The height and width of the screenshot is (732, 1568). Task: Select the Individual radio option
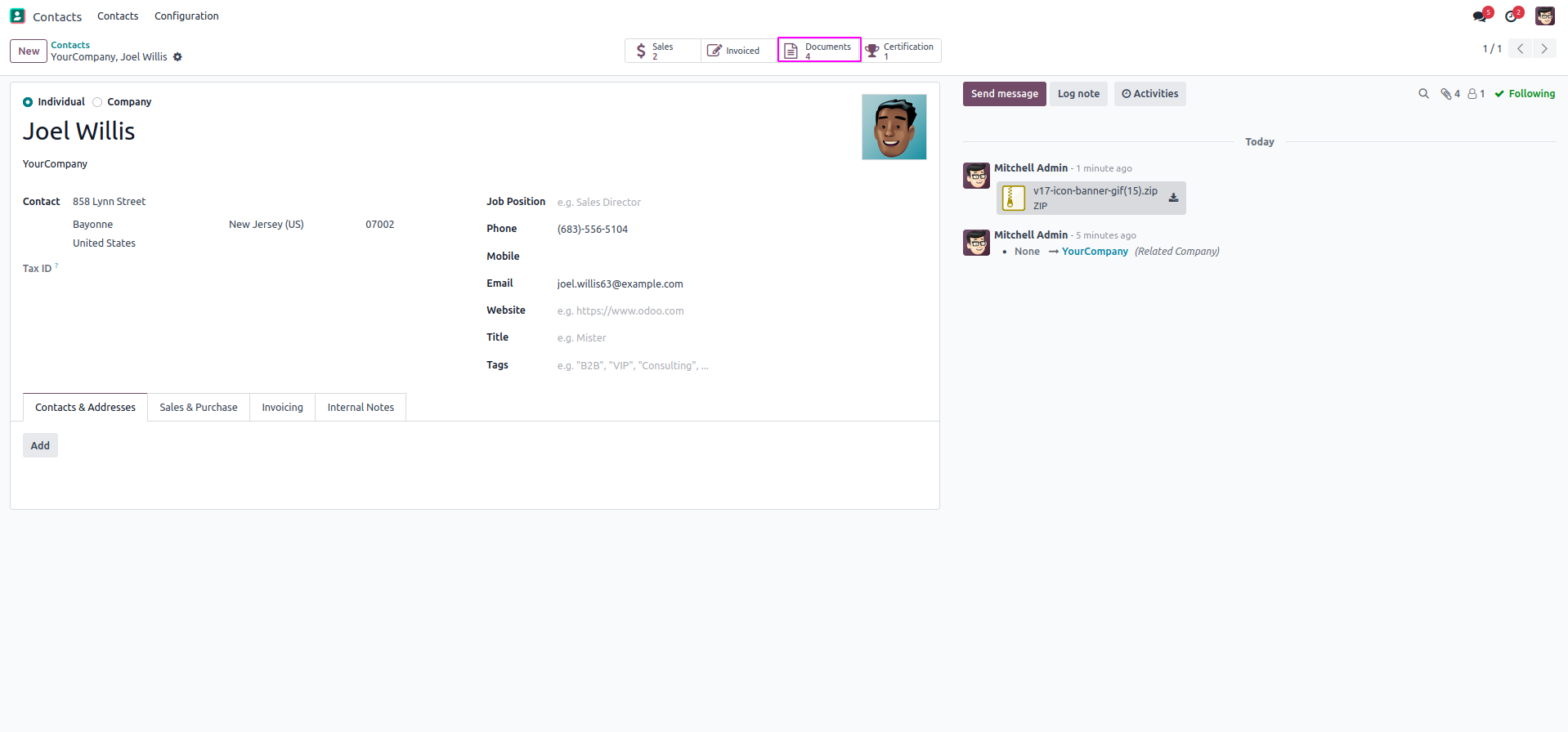tap(28, 102)
